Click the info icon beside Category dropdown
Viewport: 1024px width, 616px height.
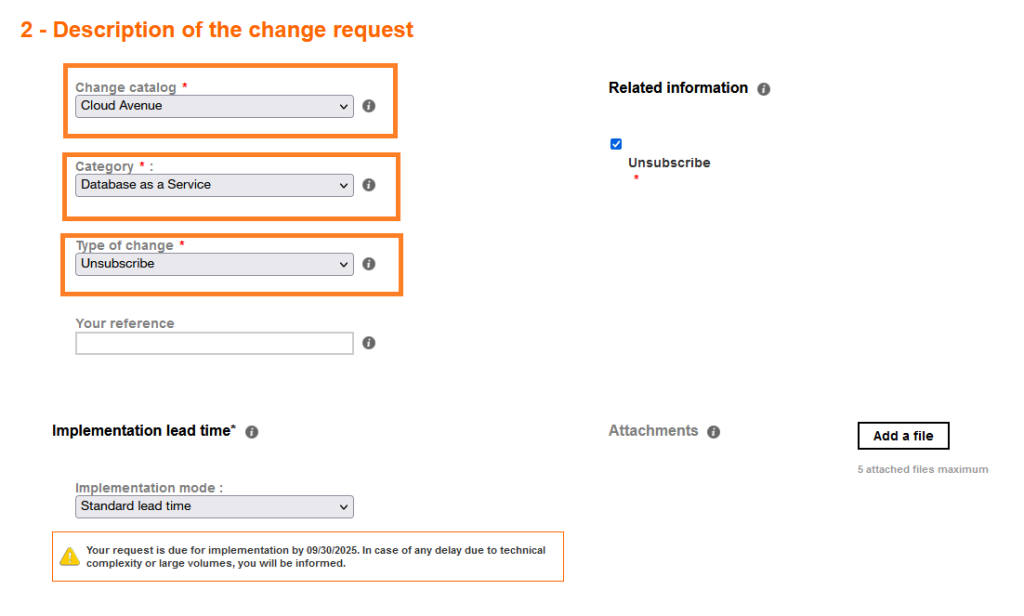click(369, 185)
